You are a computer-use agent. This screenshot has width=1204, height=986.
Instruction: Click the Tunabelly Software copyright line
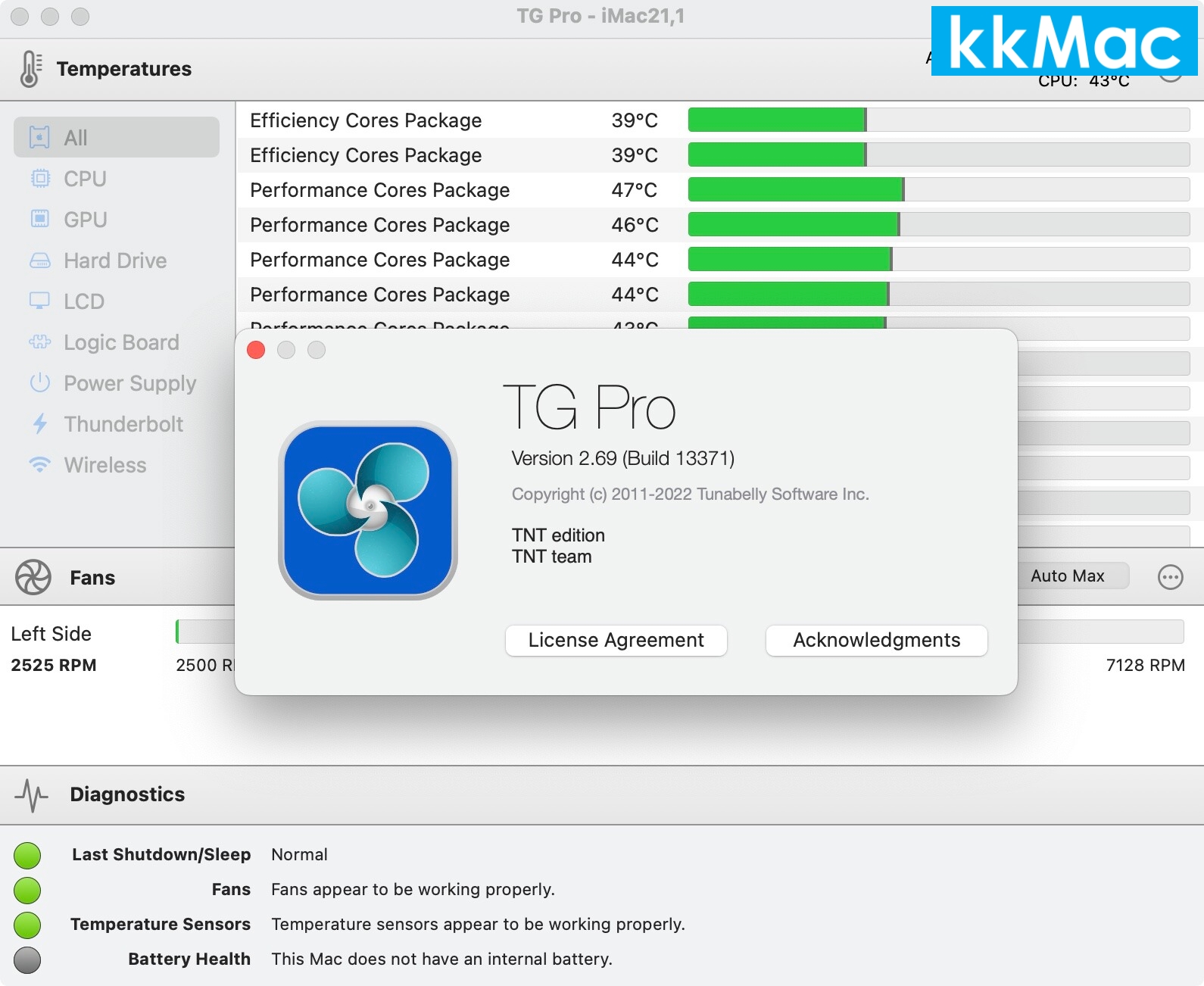[690, 495]
